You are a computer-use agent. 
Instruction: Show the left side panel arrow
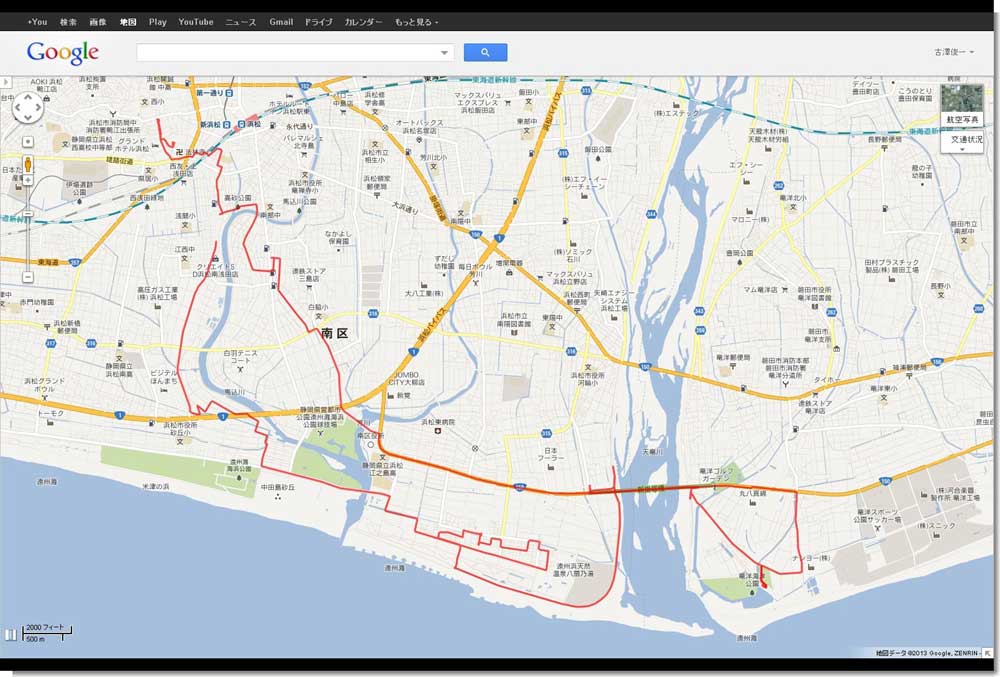click(5, 82)
